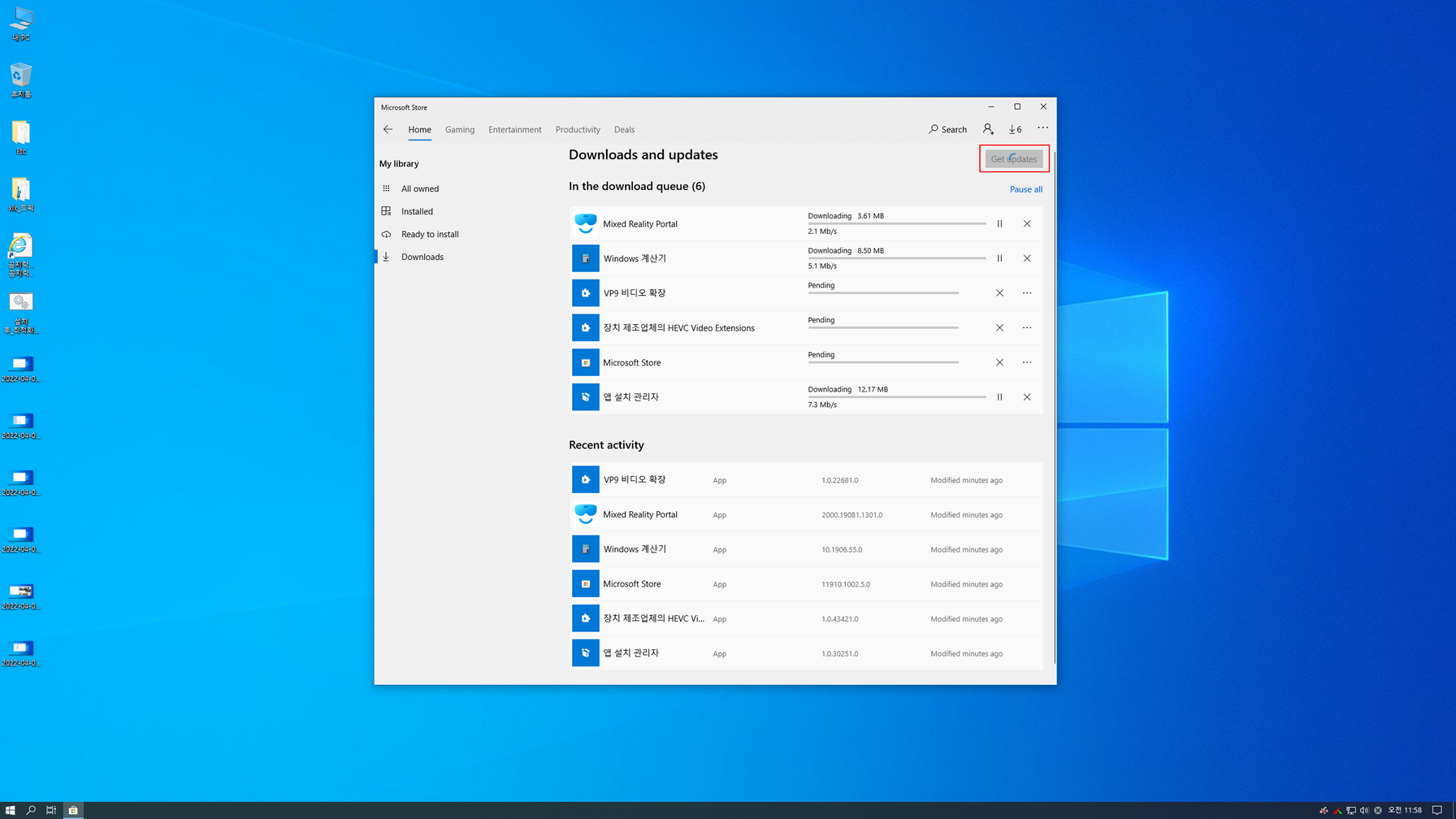Select the 내 PC desktop icon

tap(21, 24)
